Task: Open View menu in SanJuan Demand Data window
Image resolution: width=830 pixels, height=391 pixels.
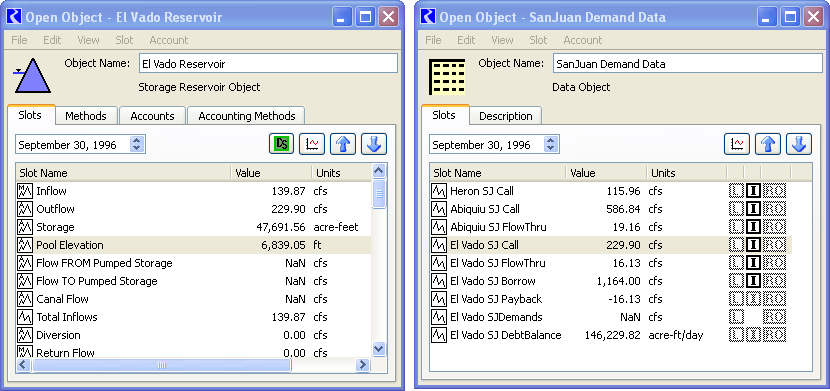Action: (x=502, y=40)
